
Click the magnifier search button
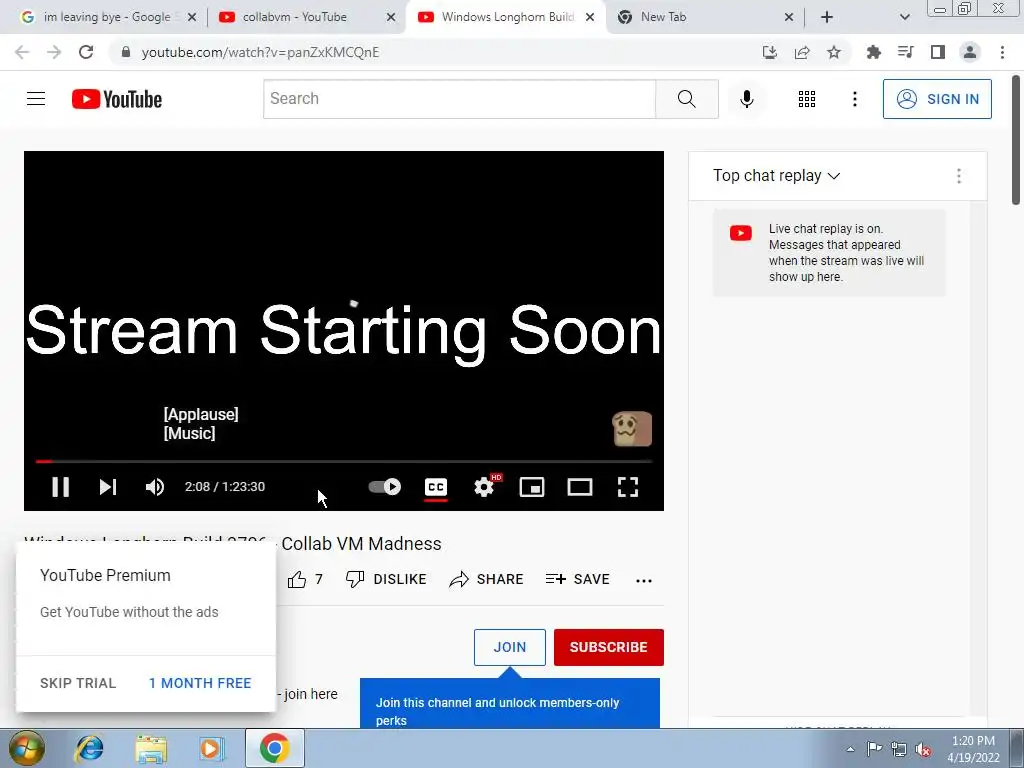pyautogui.click(x=686, y=99)
